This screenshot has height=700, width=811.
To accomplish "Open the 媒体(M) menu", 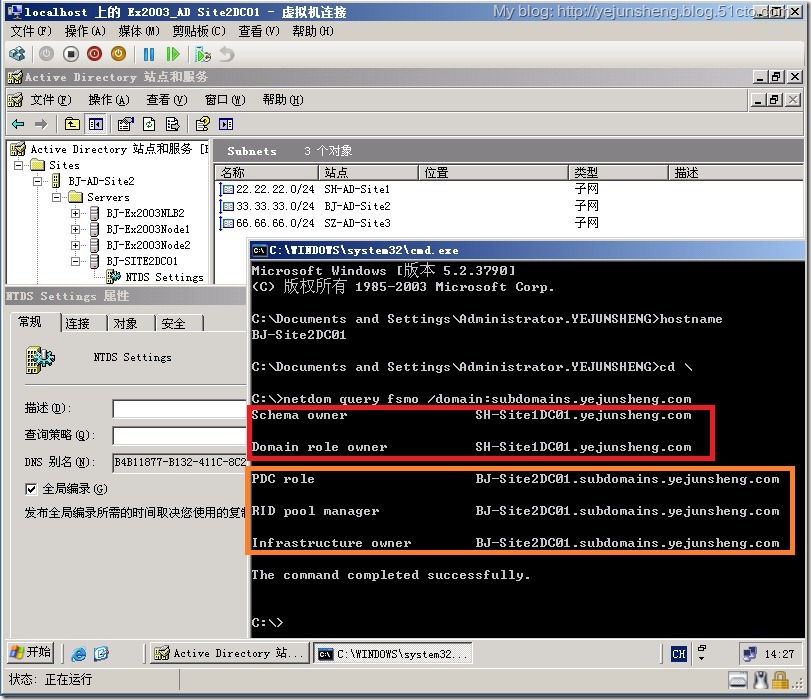I will tap(139, 32).
